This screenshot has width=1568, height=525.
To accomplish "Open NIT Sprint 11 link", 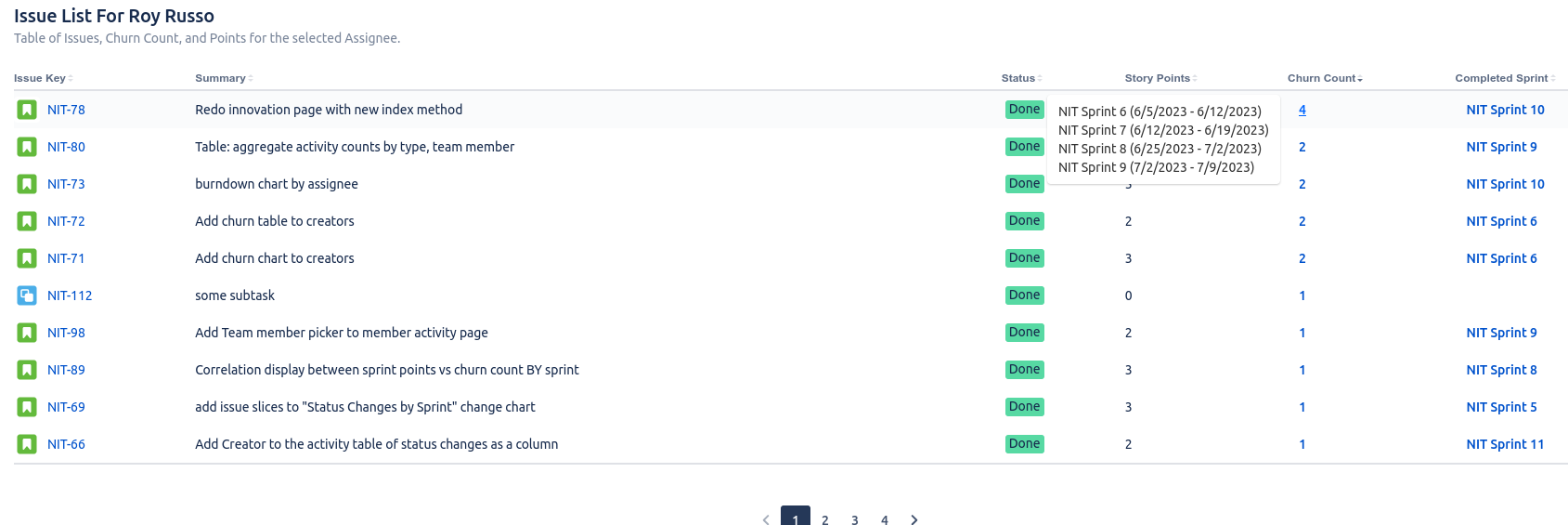I will 1505,444.
